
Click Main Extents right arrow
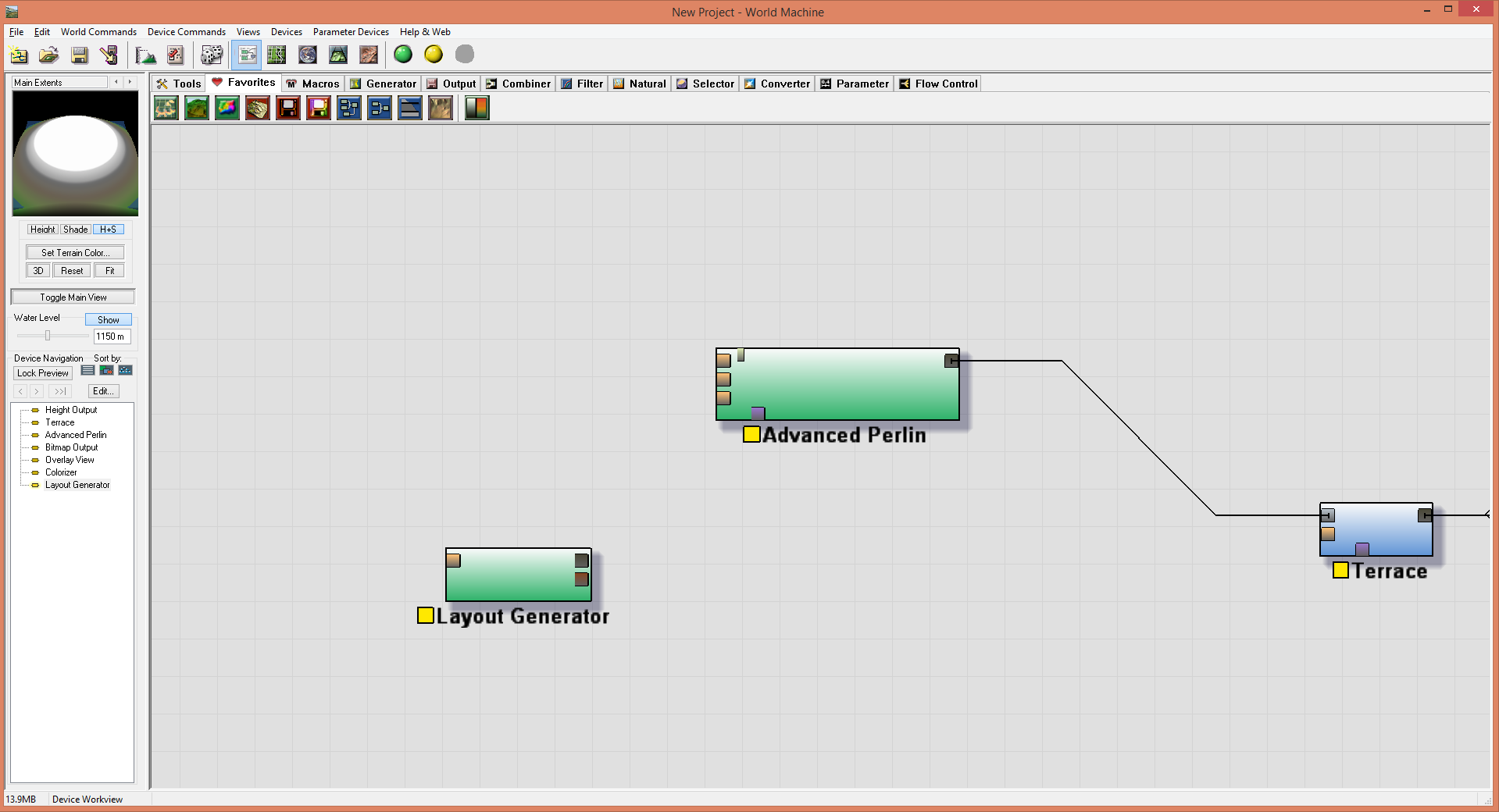point(130,82)
